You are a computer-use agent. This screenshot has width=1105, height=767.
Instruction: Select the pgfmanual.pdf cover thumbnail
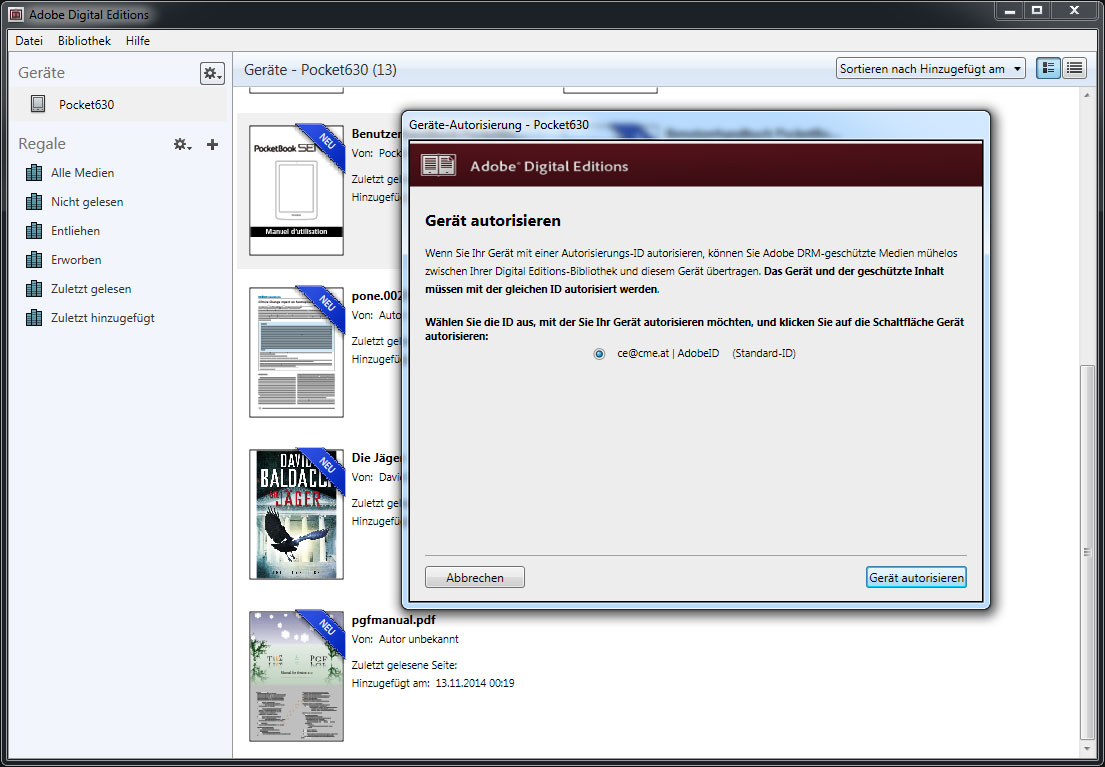[296, 676]
